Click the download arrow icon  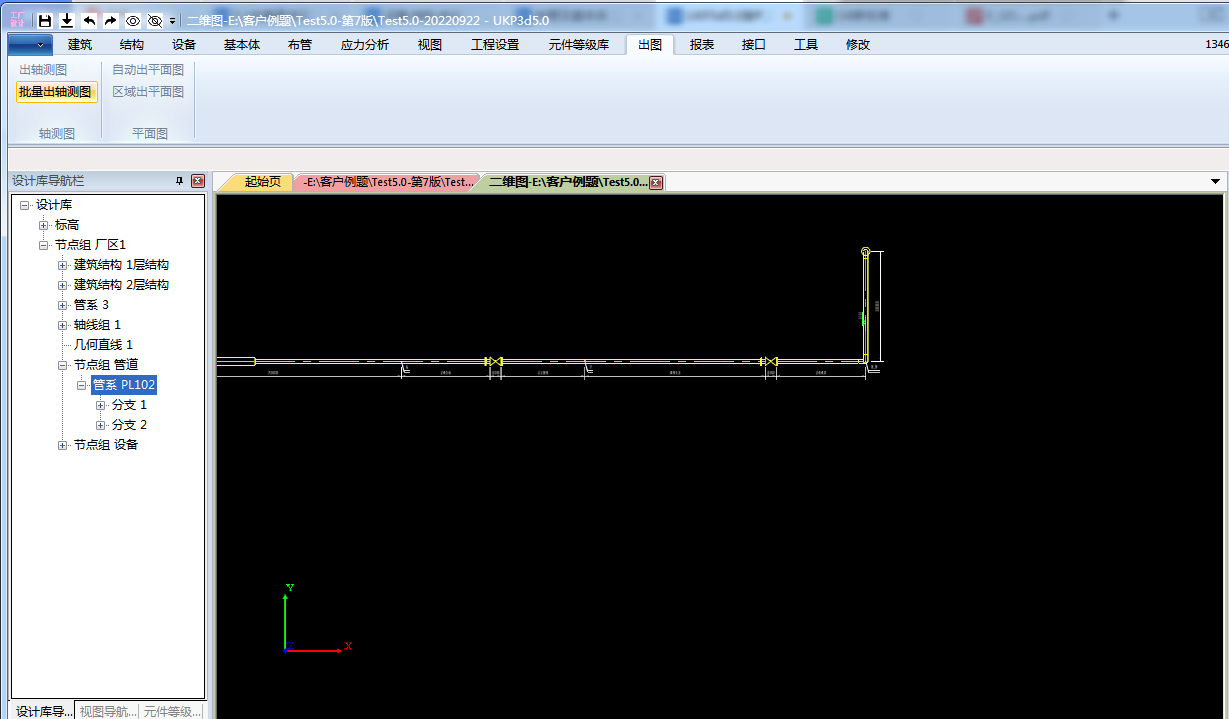(67, 20)
